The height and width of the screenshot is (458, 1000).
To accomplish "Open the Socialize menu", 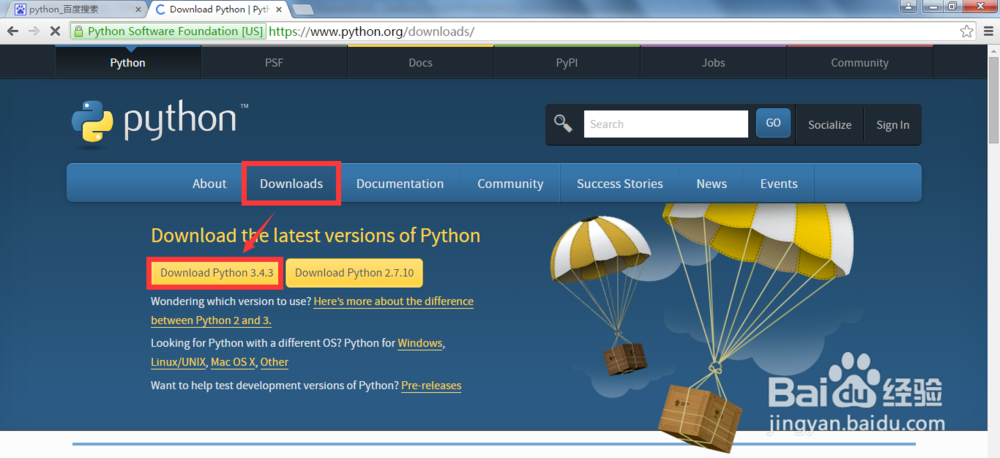I will coord(829,125).
